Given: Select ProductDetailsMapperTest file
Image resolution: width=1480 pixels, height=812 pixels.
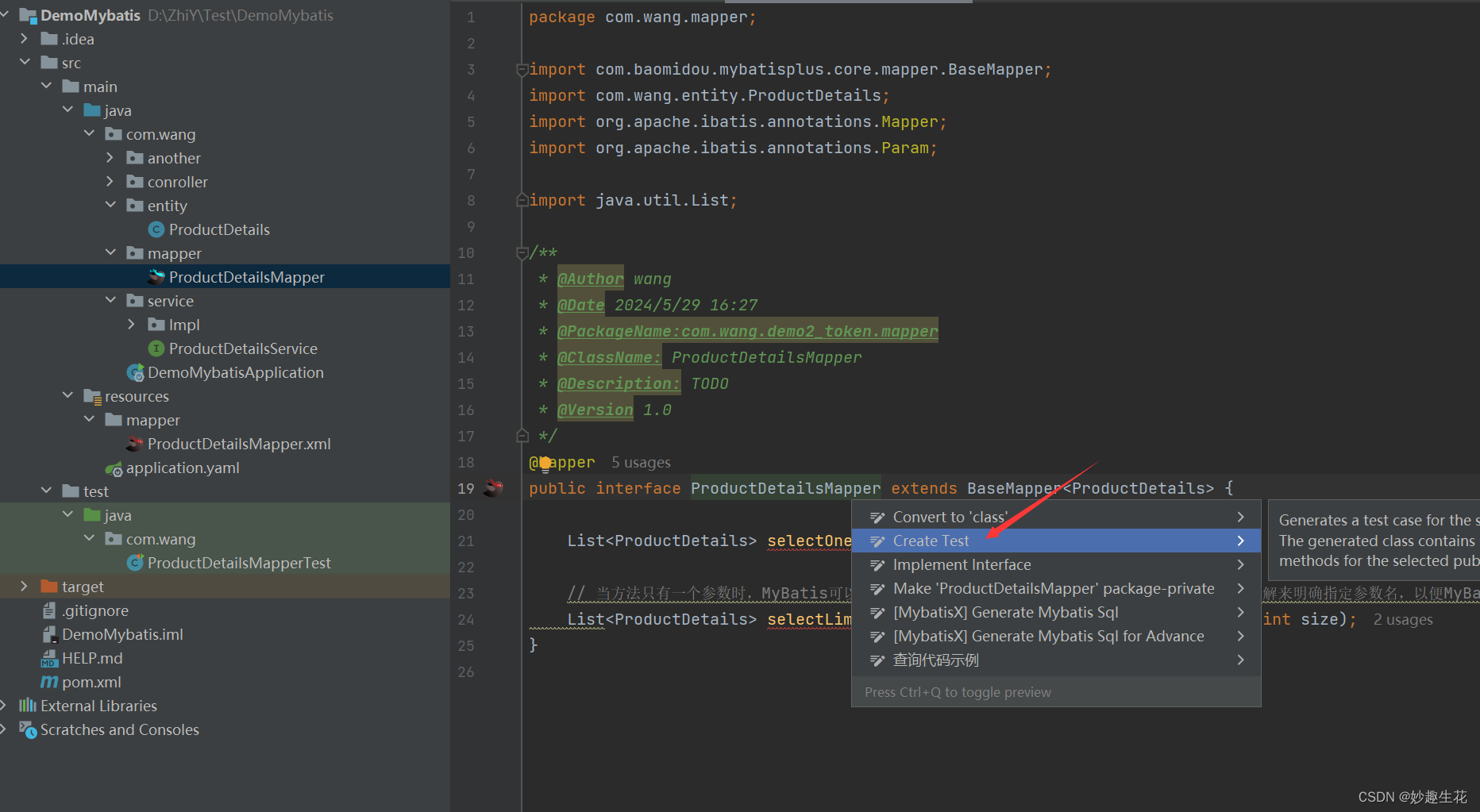Looking at the screenshot, I should 239,563.
